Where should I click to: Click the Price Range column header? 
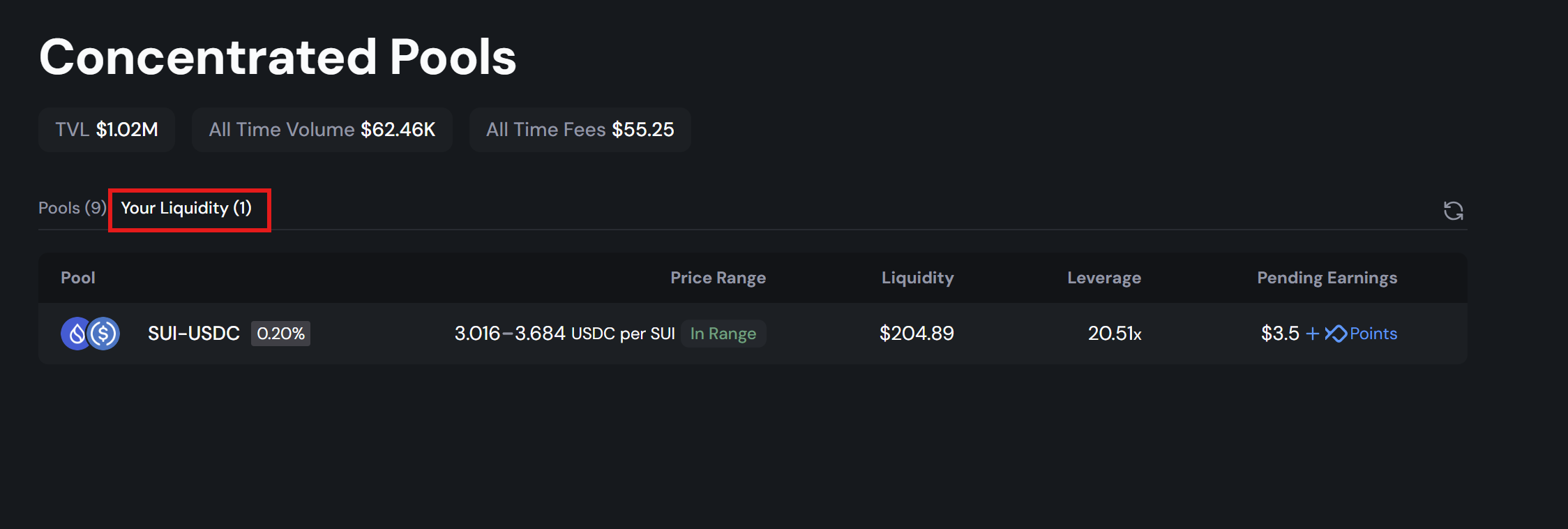click(x=718, y=278)
